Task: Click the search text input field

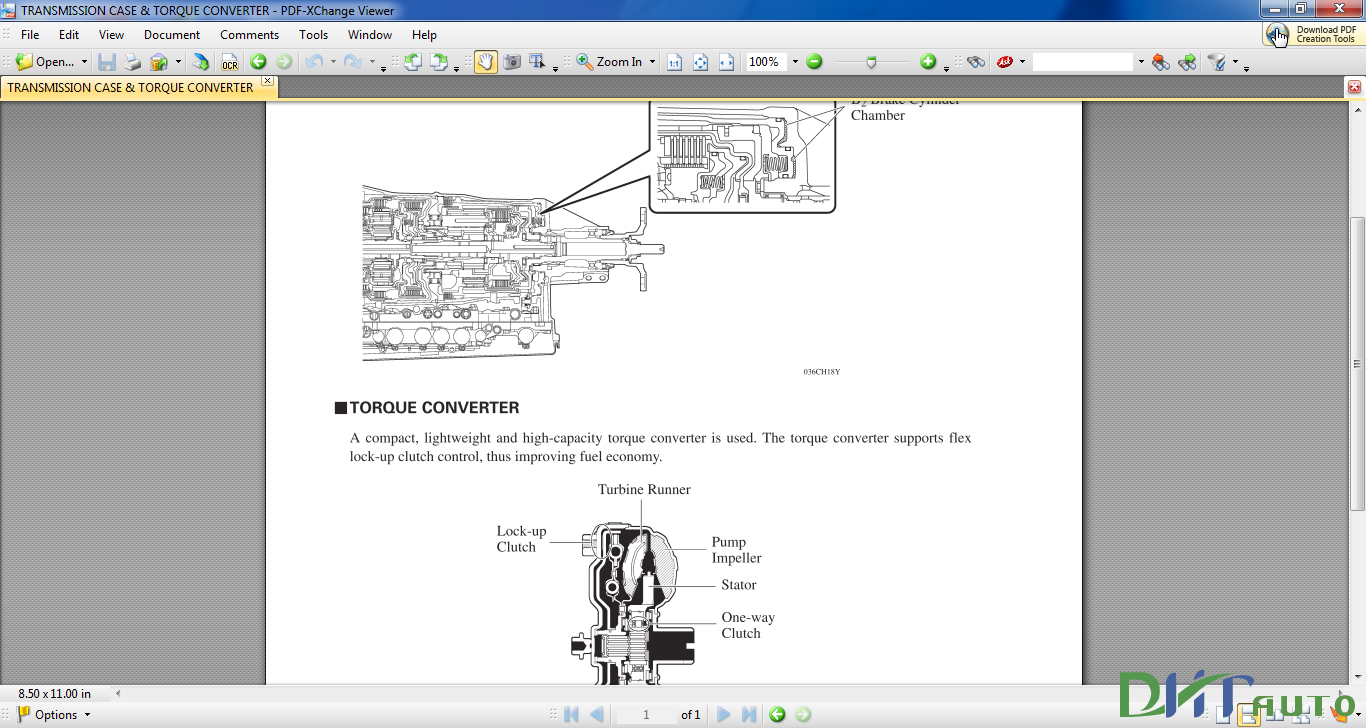Action: coord(1083,62)
